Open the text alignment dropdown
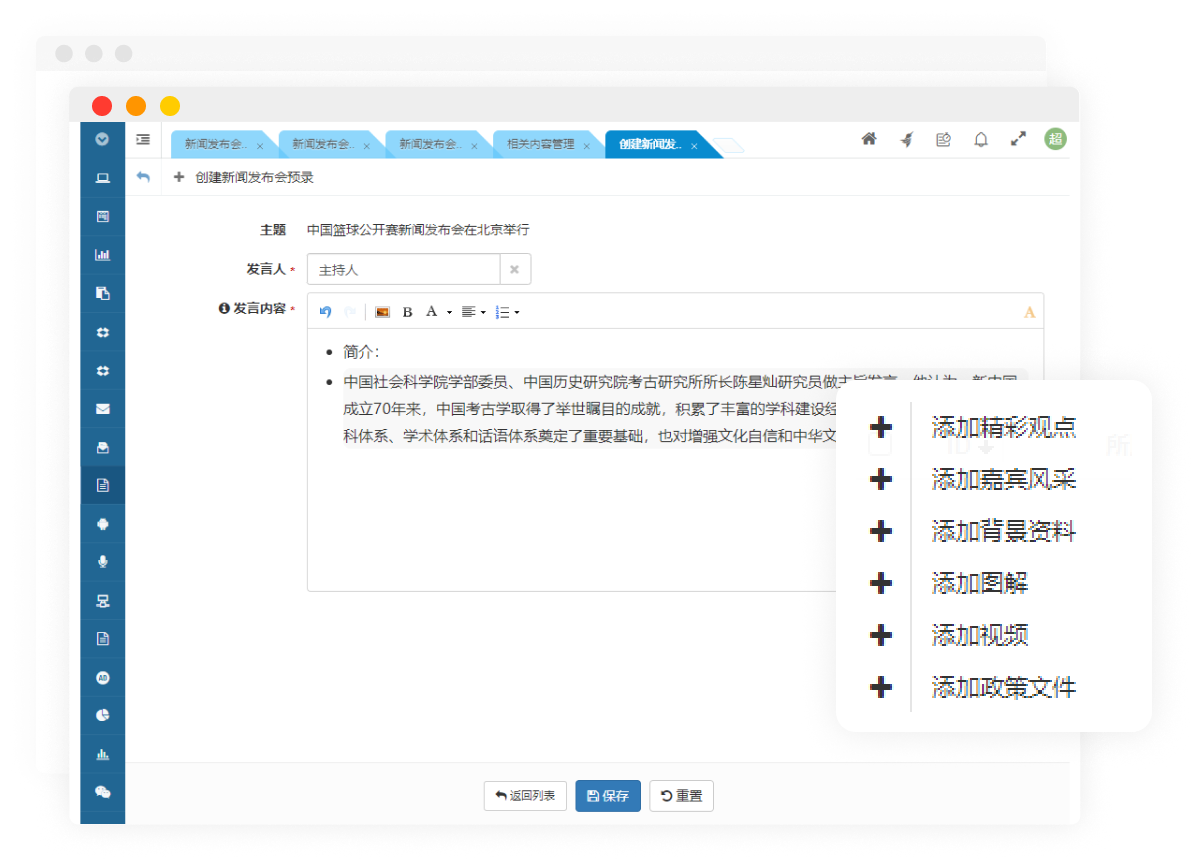 click(474, 312)
